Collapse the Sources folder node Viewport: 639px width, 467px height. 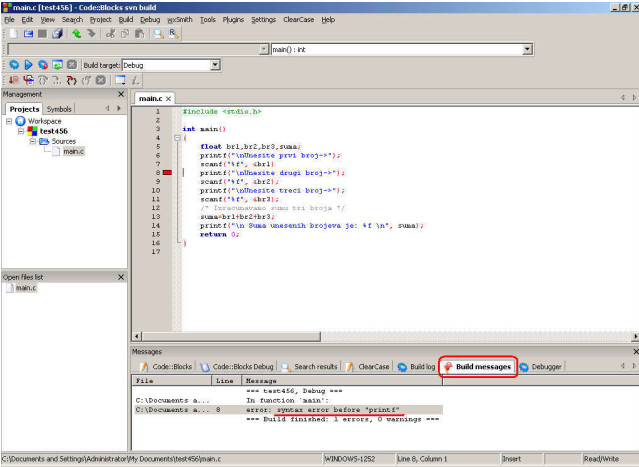[32, 141]
